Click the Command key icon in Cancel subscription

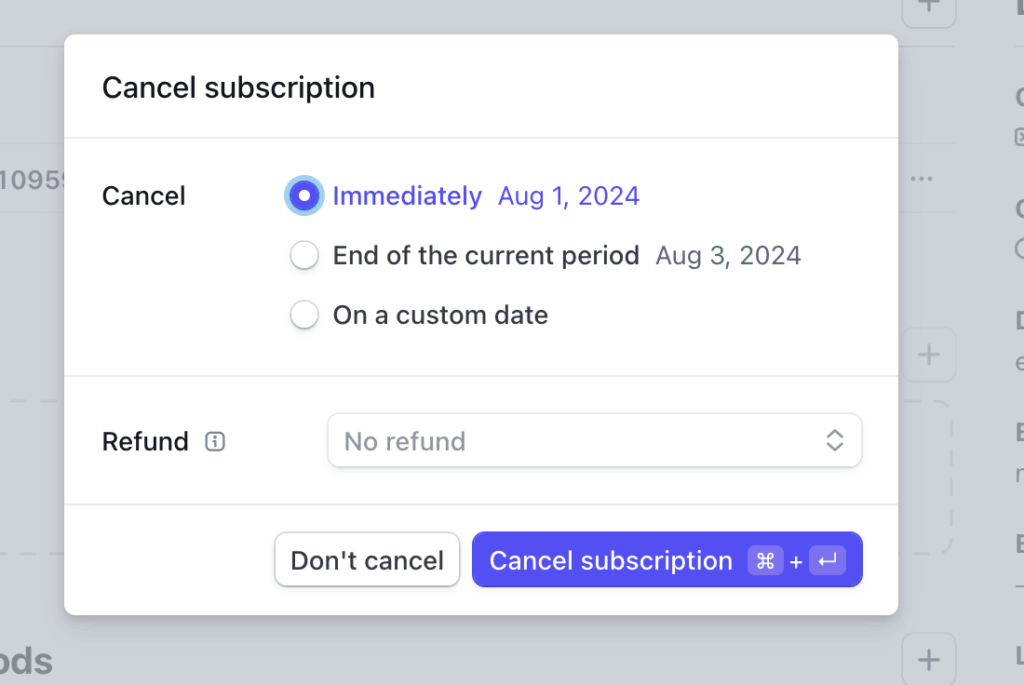[x=766, y=561]
